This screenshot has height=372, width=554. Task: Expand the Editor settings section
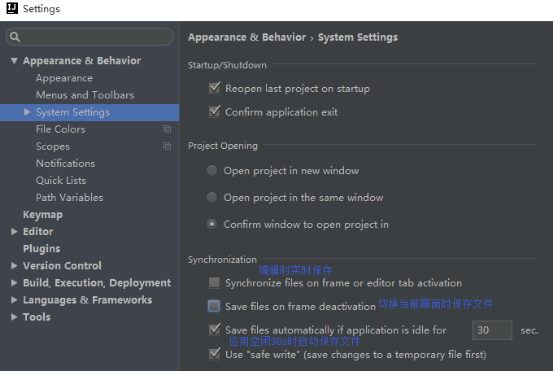[14, 231]
